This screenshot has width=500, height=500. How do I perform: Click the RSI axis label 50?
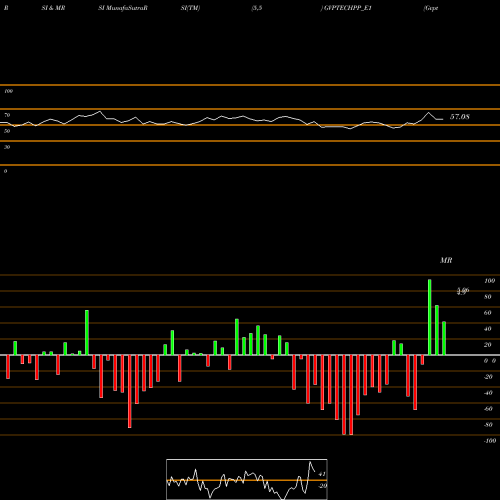pyautogui.click(x=7, y=131)
